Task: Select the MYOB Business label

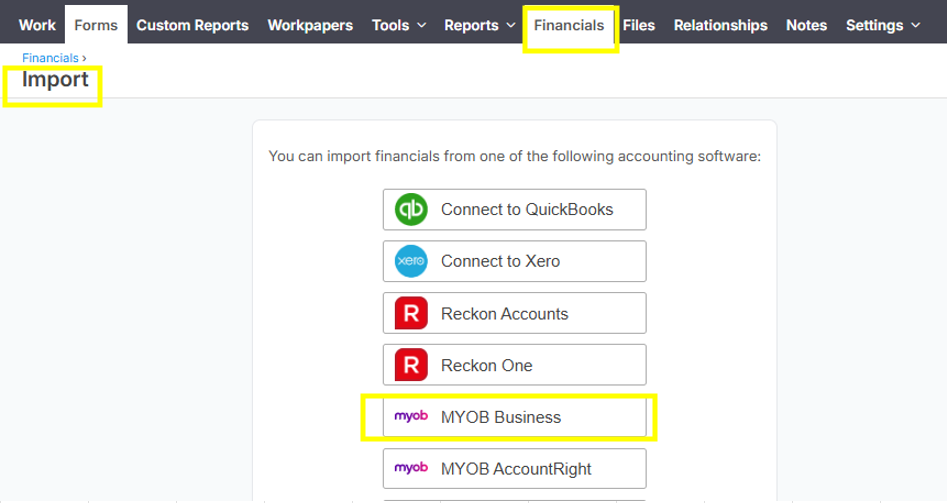Action: (x=501, y=417)
